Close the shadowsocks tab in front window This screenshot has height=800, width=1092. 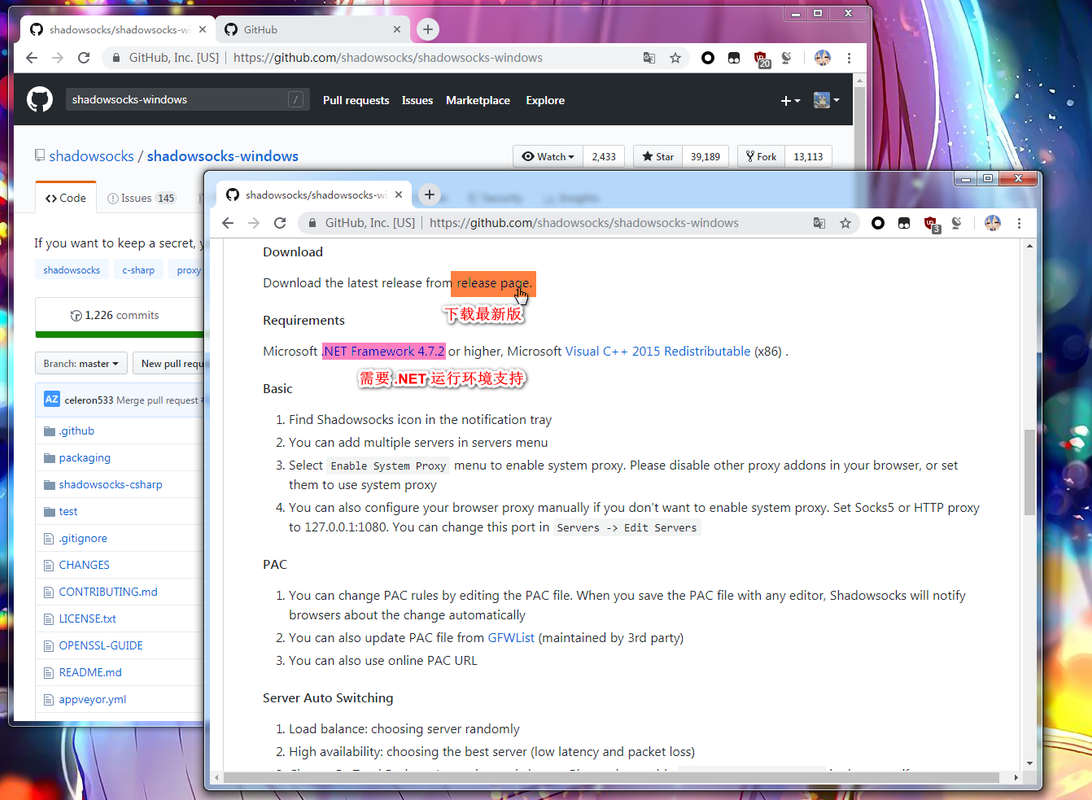[x=398, y=194]
